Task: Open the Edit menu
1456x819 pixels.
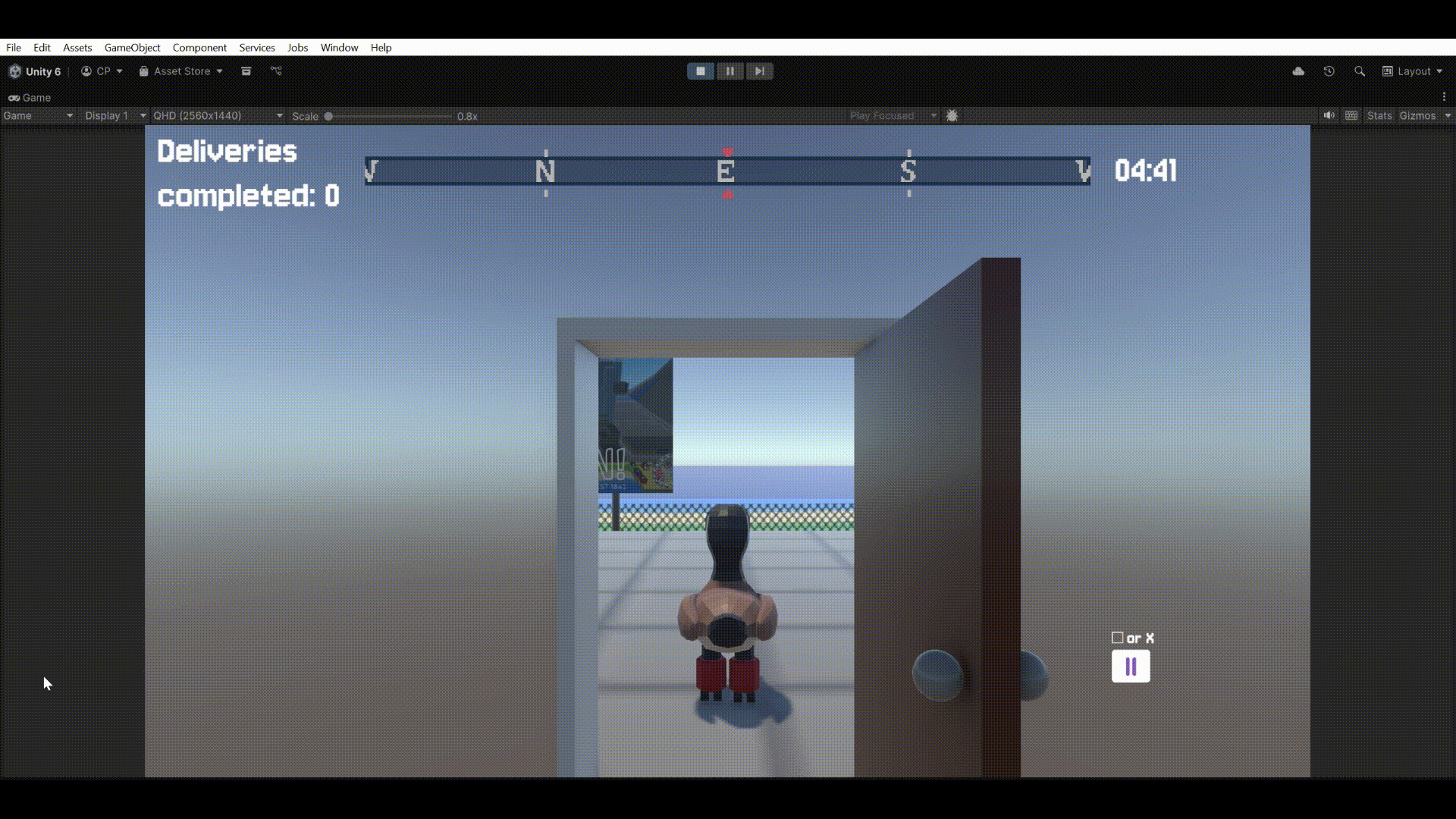Action: coord(42,47)
